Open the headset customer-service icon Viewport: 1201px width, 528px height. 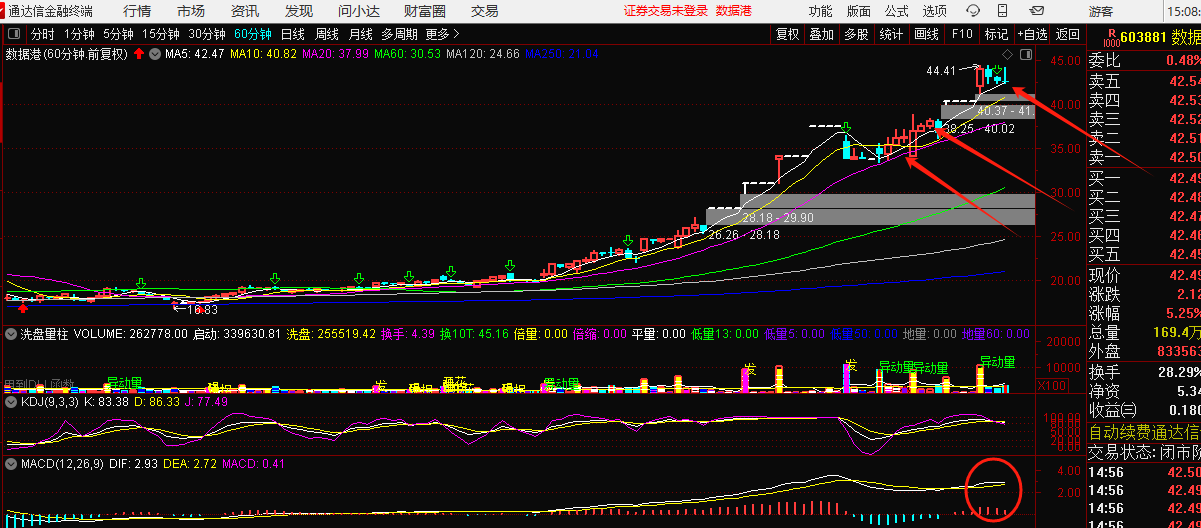click(972, 11)
